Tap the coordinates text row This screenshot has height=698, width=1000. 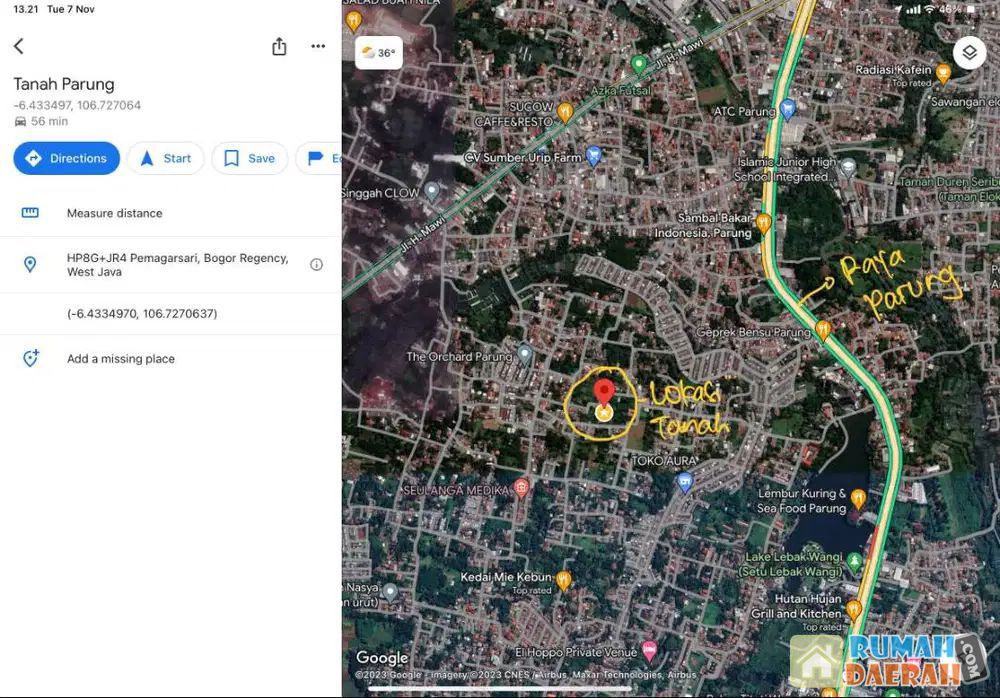pos(142,314)
